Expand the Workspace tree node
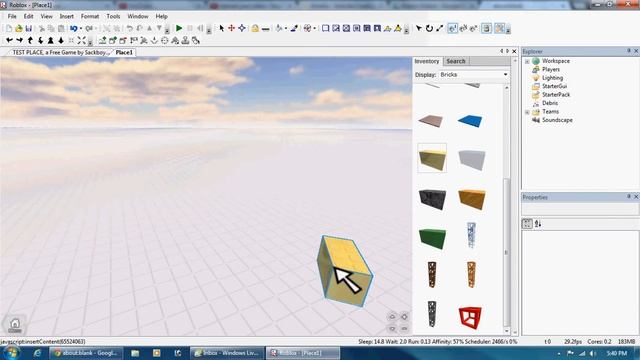This screenshot has width=640, height=360. pos(527,61)
